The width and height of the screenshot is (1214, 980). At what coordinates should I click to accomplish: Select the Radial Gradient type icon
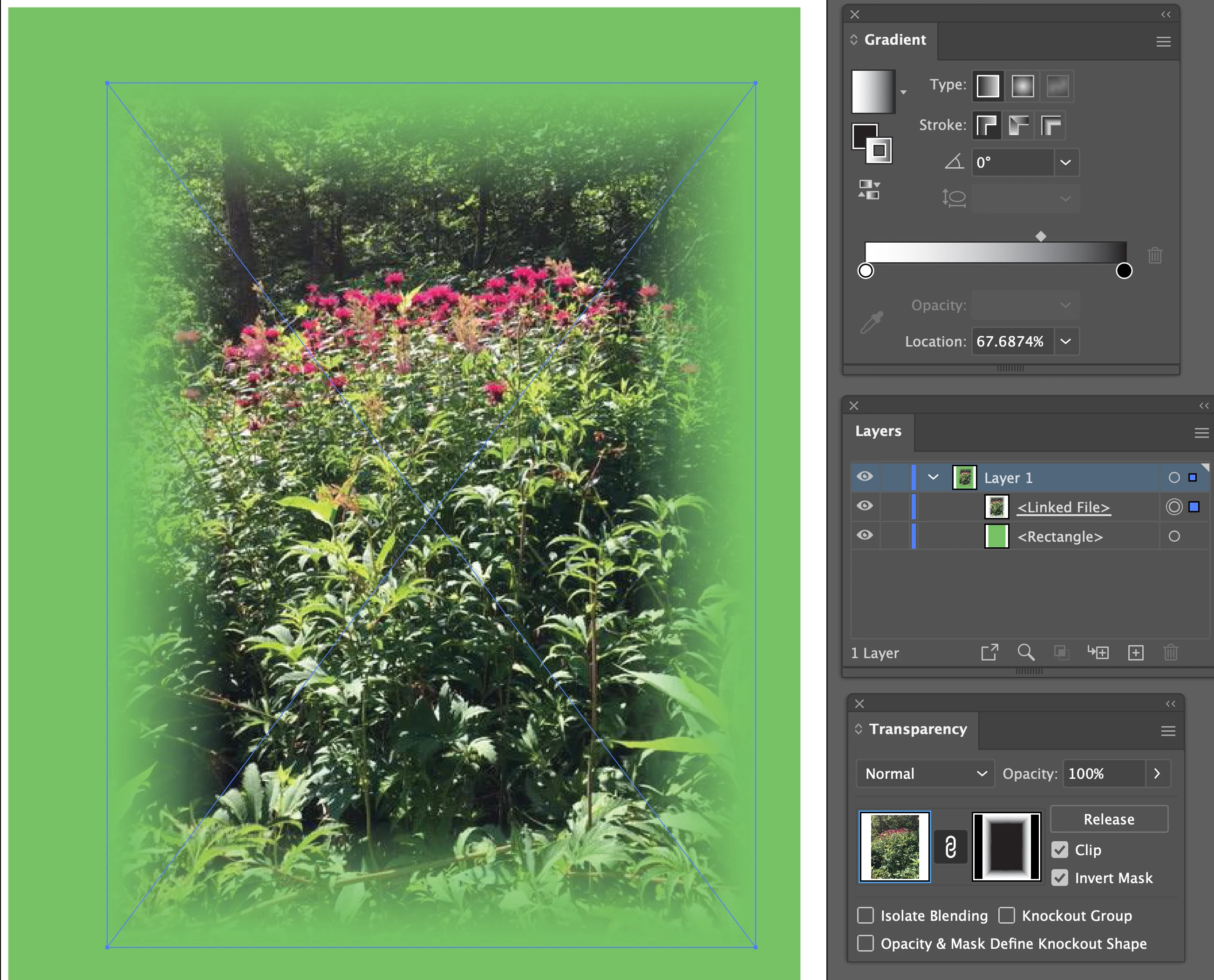tap(1023, 86)
